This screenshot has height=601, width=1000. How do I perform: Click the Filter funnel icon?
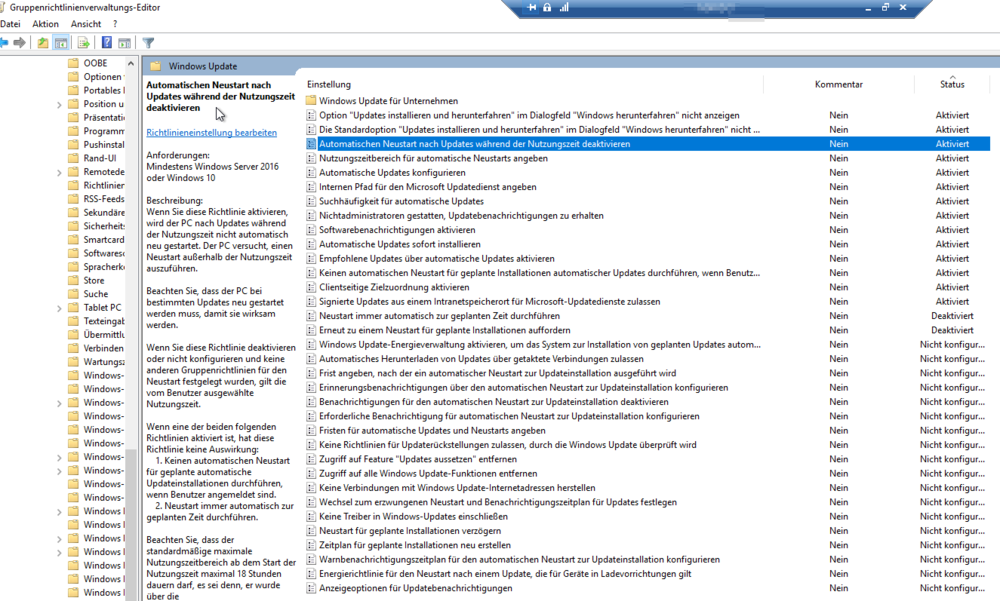[x=148, y=43]
